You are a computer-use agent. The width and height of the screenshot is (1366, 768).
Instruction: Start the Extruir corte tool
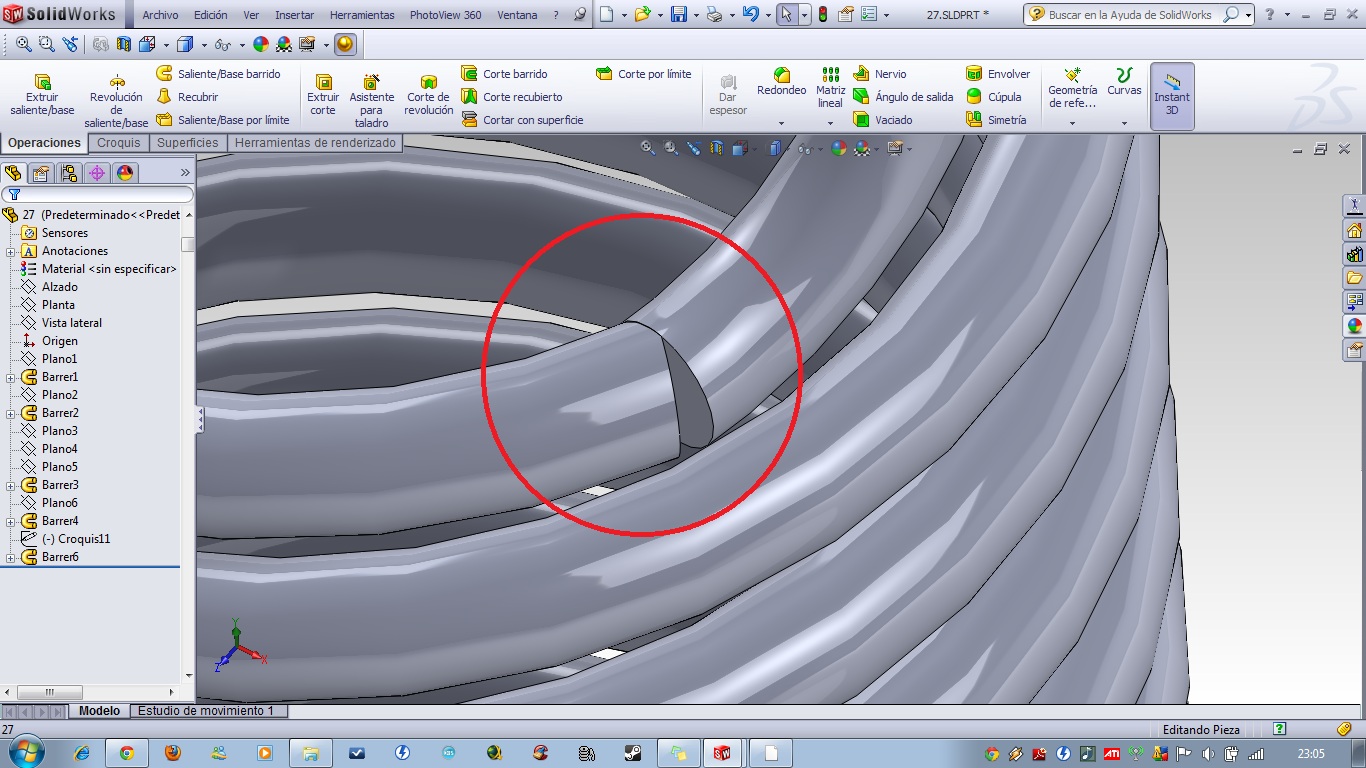click(323, 96)
